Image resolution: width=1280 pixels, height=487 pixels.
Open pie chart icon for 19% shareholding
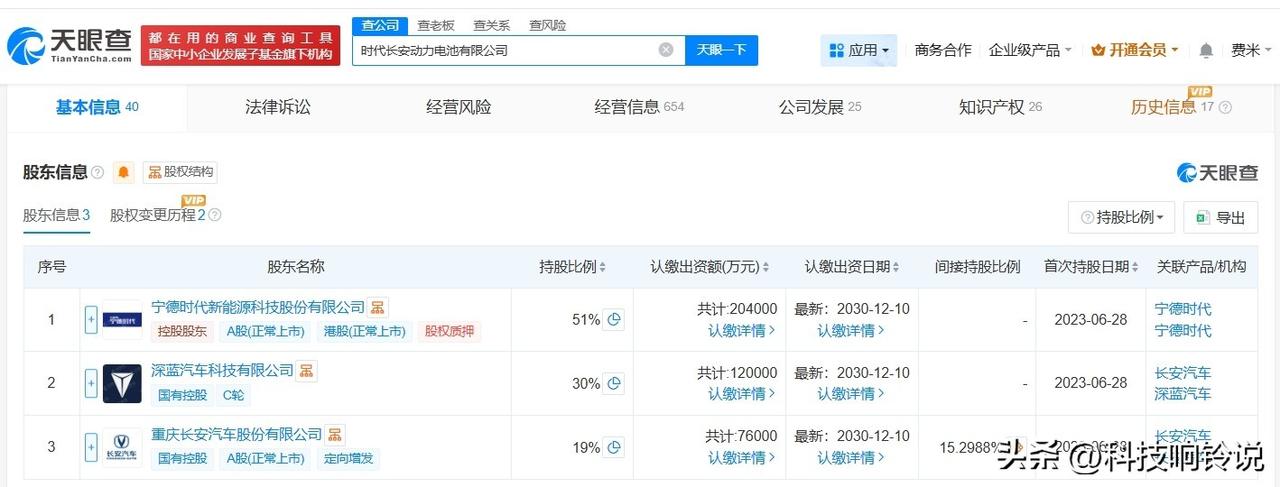tap(614, 447)
